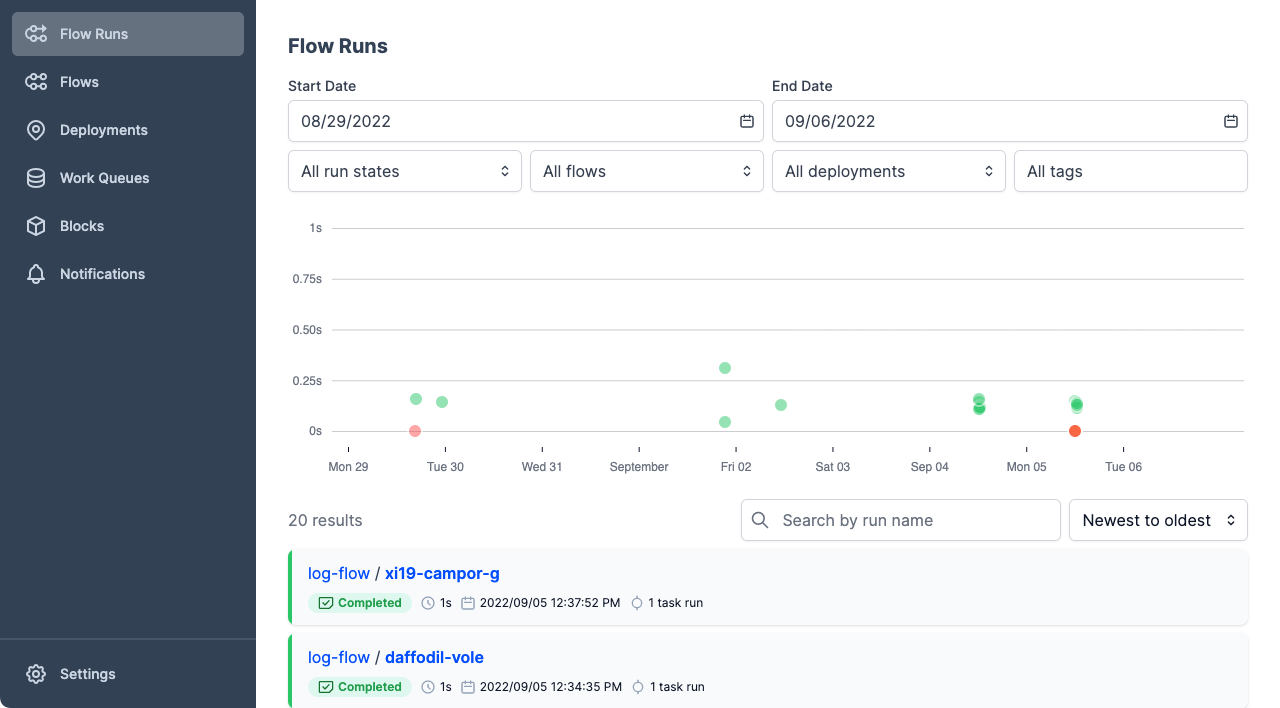Click the clock icon in the daffodil-vole row
This screenshot has width=1280, height=708.
coord(428,687)
